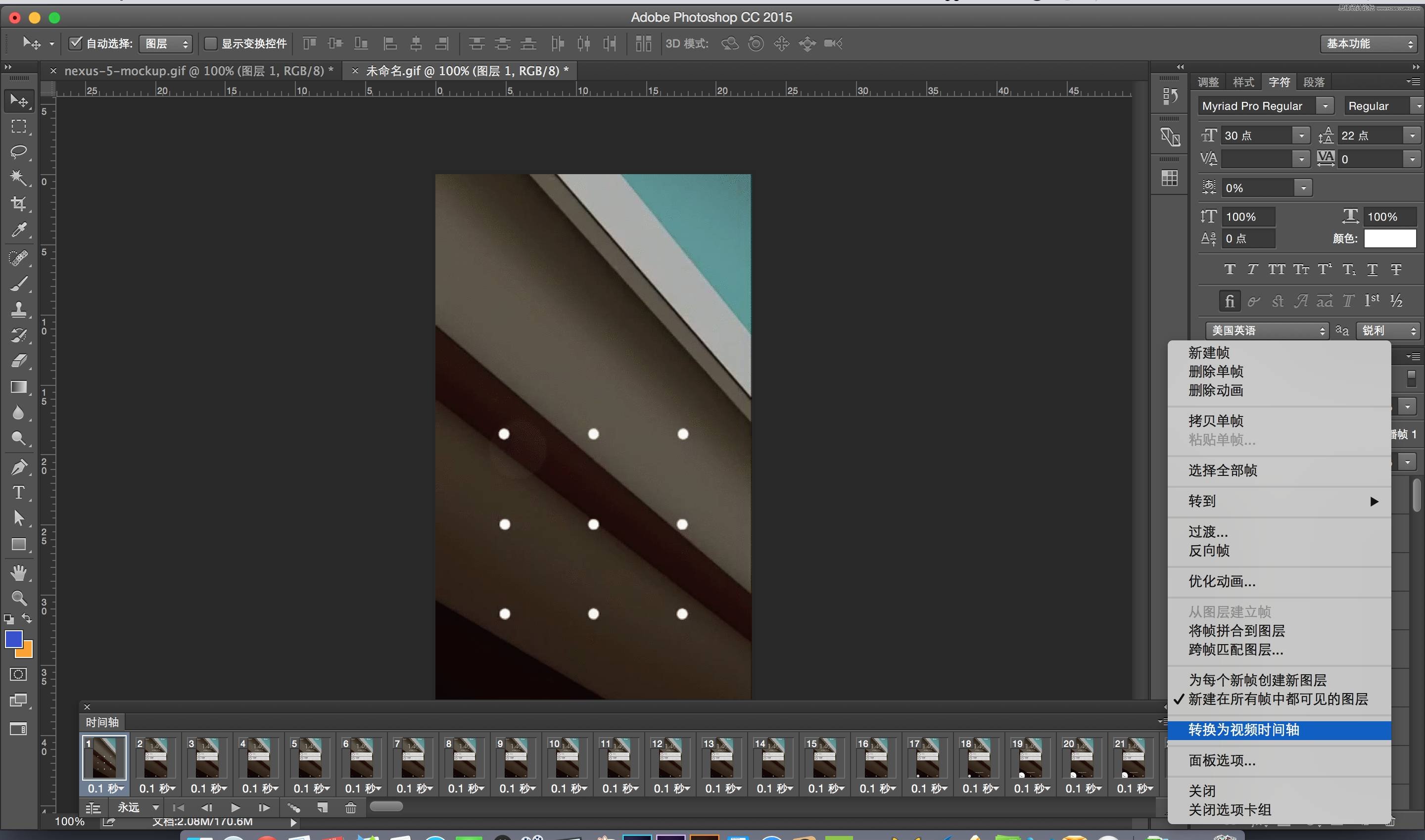Toggle the Auto-Select checkbox
Viewport: 1425px width, 840px height.
(x=75, y=43)
